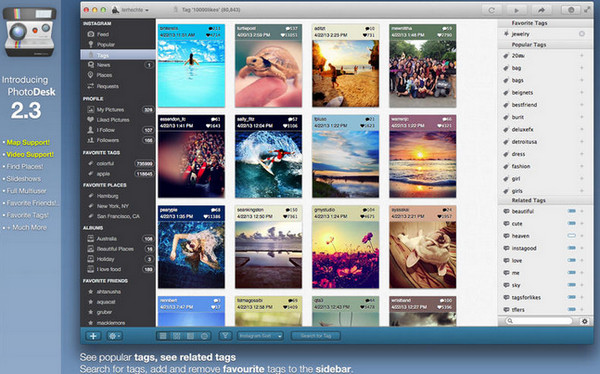Click the share arrow button

click(541, 10)
